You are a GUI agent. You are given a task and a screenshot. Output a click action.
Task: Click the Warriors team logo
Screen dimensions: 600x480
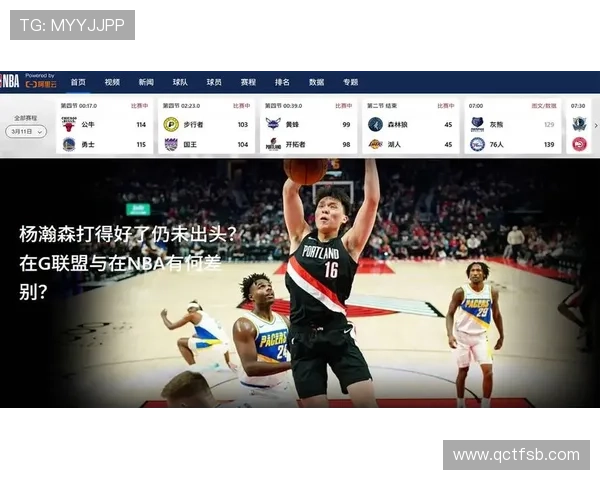[69, 145]
